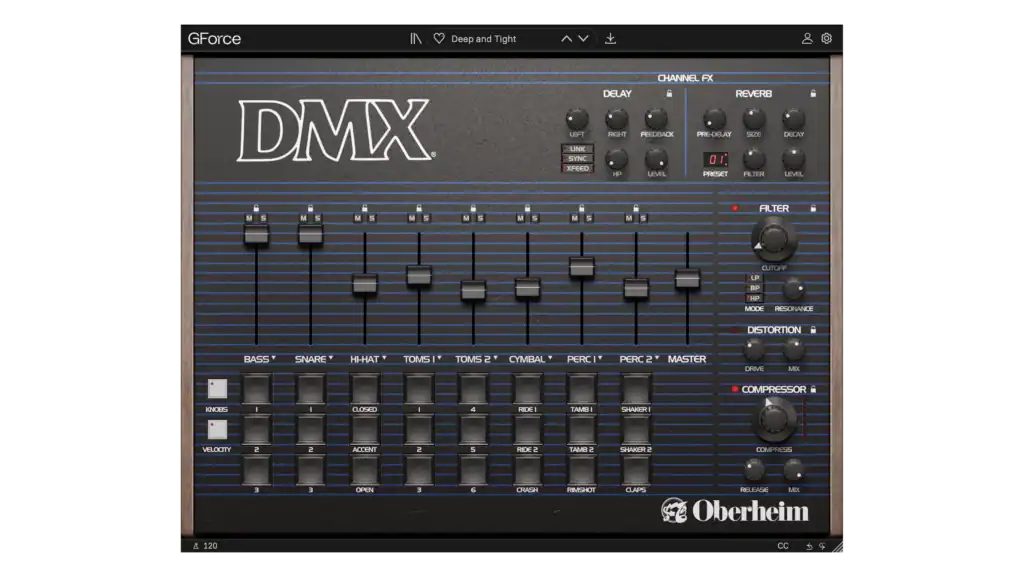Click the Master volume fader

click(687, 279)
